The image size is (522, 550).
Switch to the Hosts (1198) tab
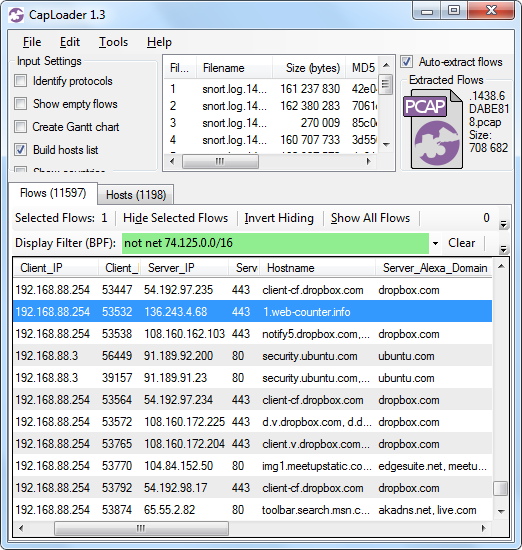(x=136, y=195)
